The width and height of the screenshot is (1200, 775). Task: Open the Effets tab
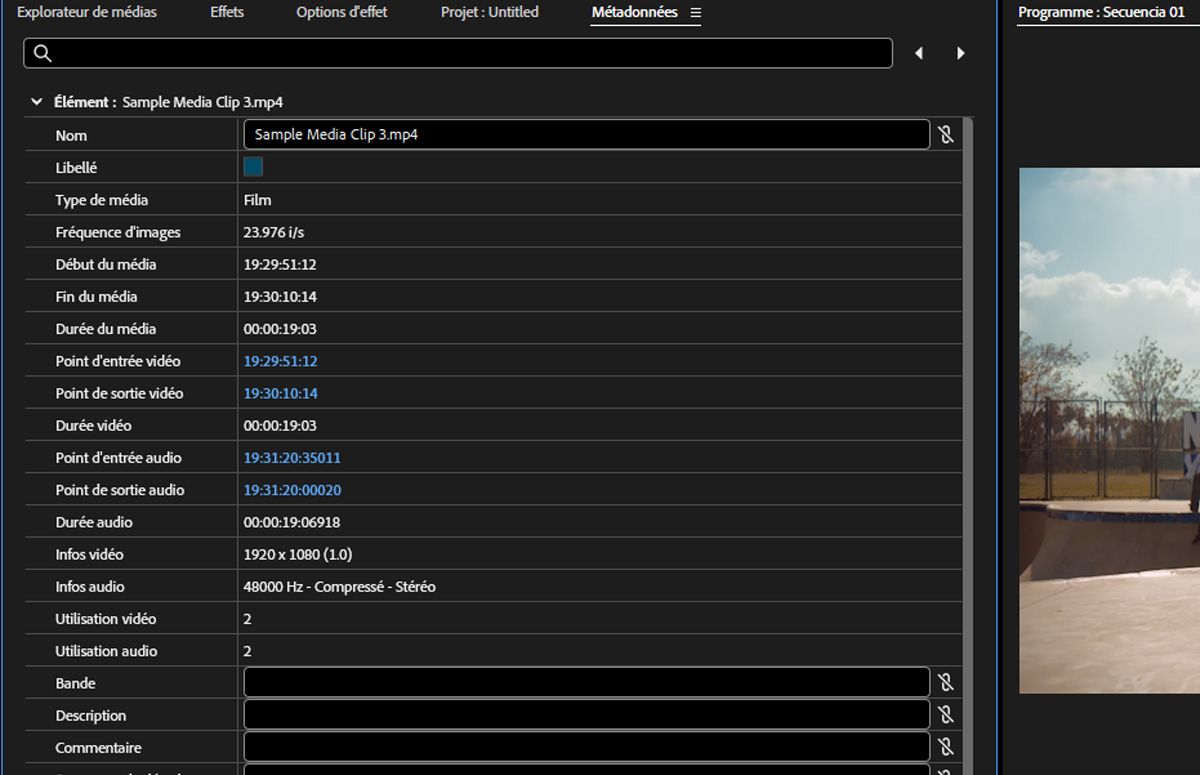point(227,13)
